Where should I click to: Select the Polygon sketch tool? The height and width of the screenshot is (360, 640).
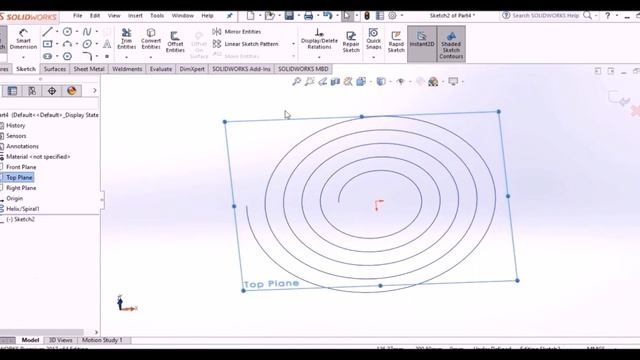(67, 56)
